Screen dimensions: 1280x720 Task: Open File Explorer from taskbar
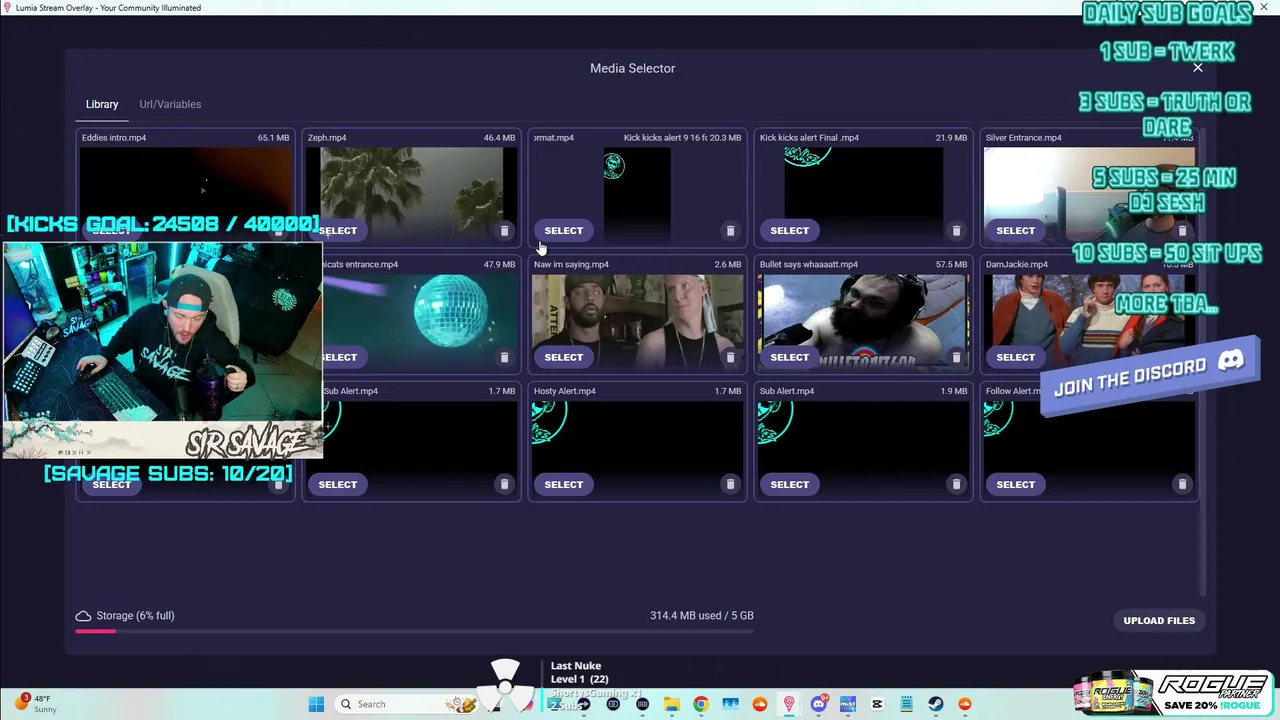[x=671, y=704]
